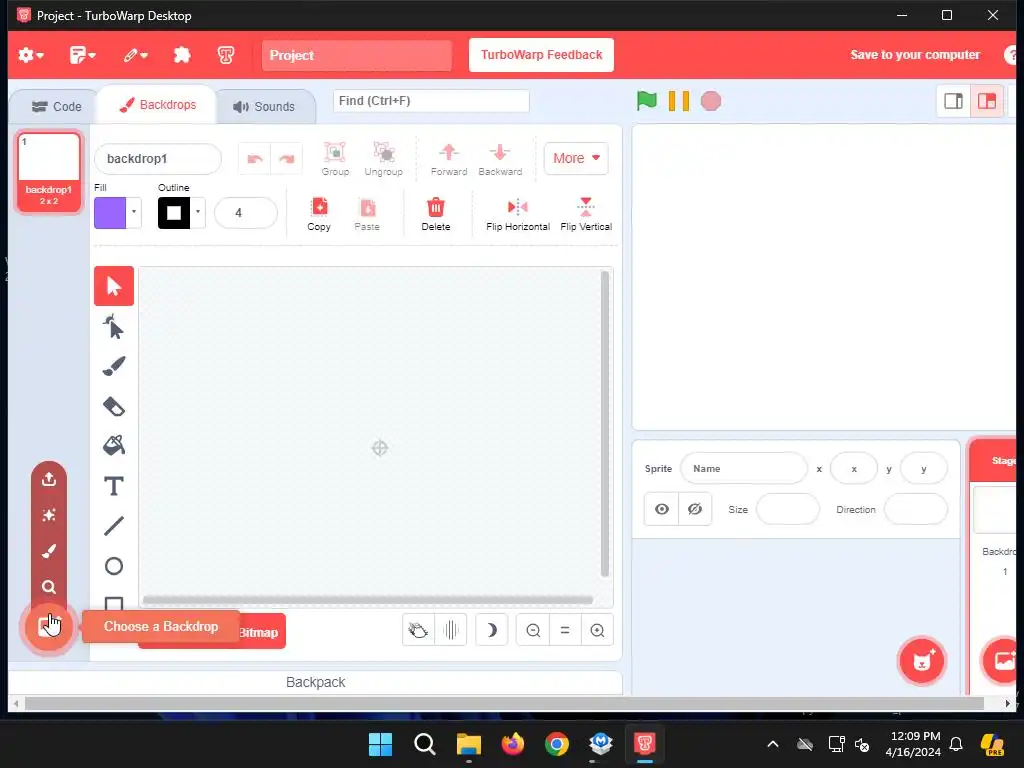The height and width of the screenshot is (768, 1024).
Task: Paint a new backdrop
Action: (49, 551)
